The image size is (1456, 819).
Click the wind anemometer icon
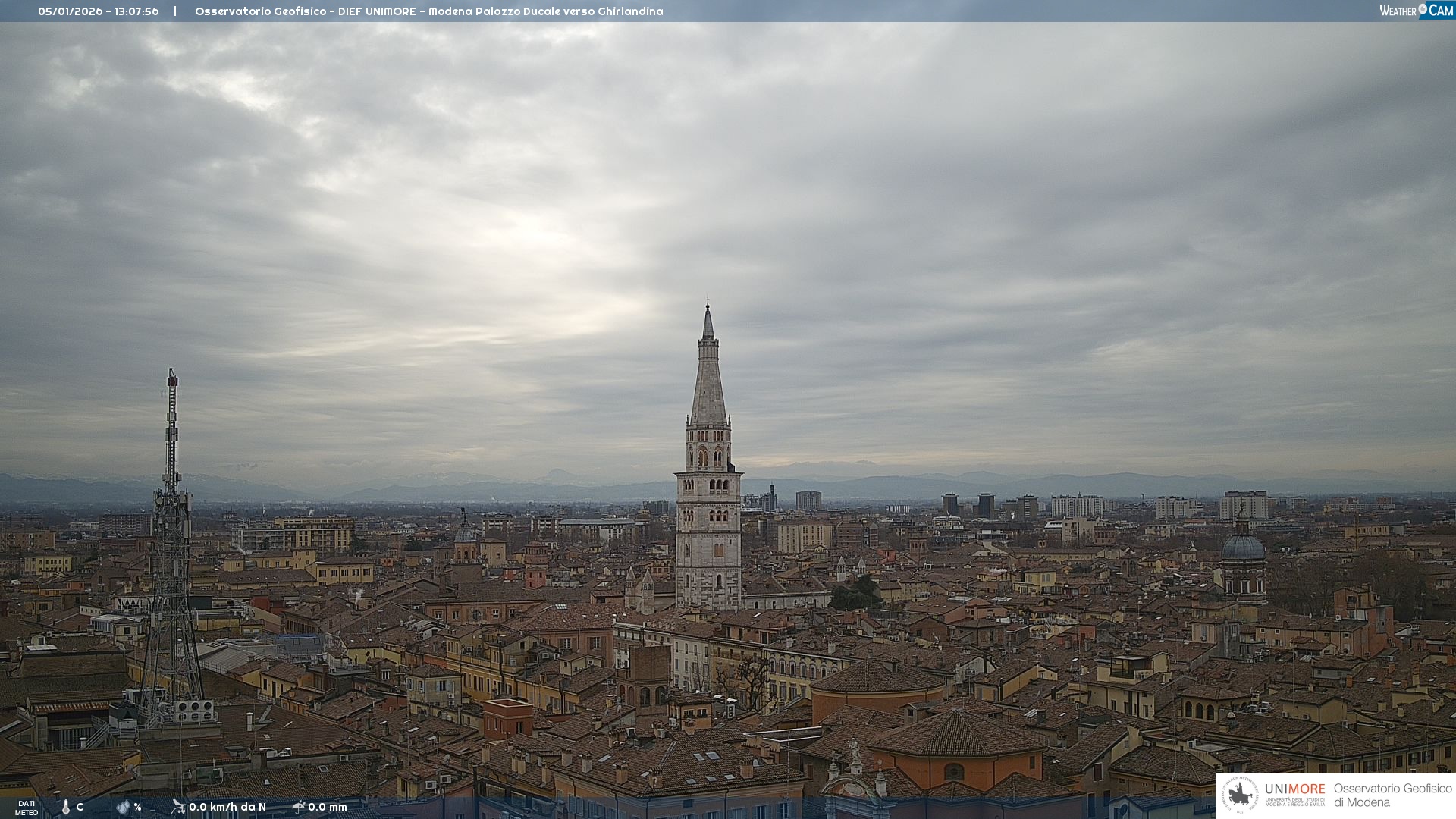point(178,806)
